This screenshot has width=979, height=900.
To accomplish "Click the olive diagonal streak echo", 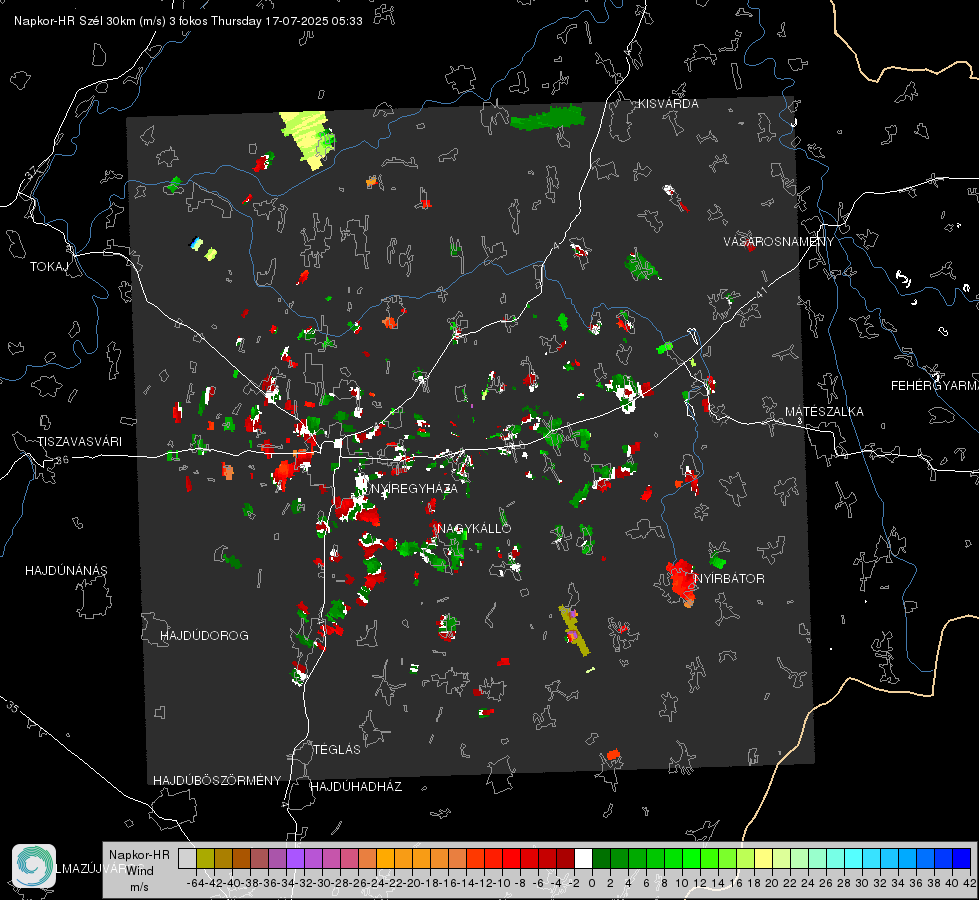I will (574, 630).
